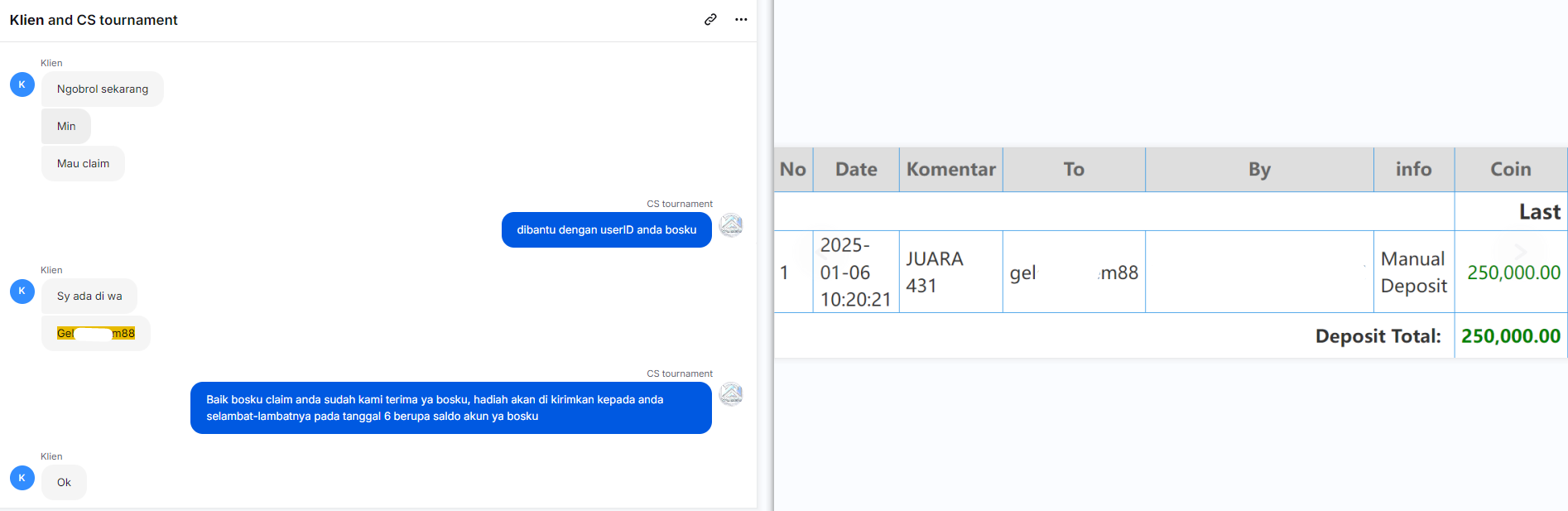
Task: Click the 'Komentar' column header
Action: pos(951,170)
